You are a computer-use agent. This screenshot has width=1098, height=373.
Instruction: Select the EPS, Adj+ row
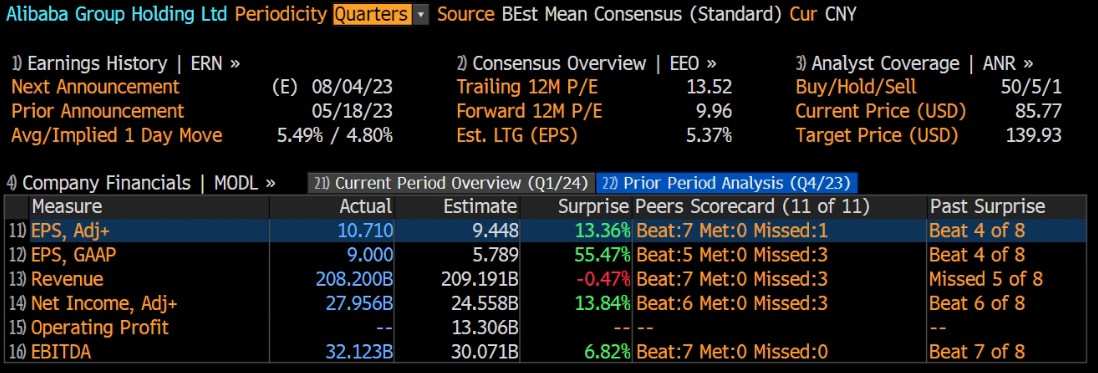pos(549,231)
